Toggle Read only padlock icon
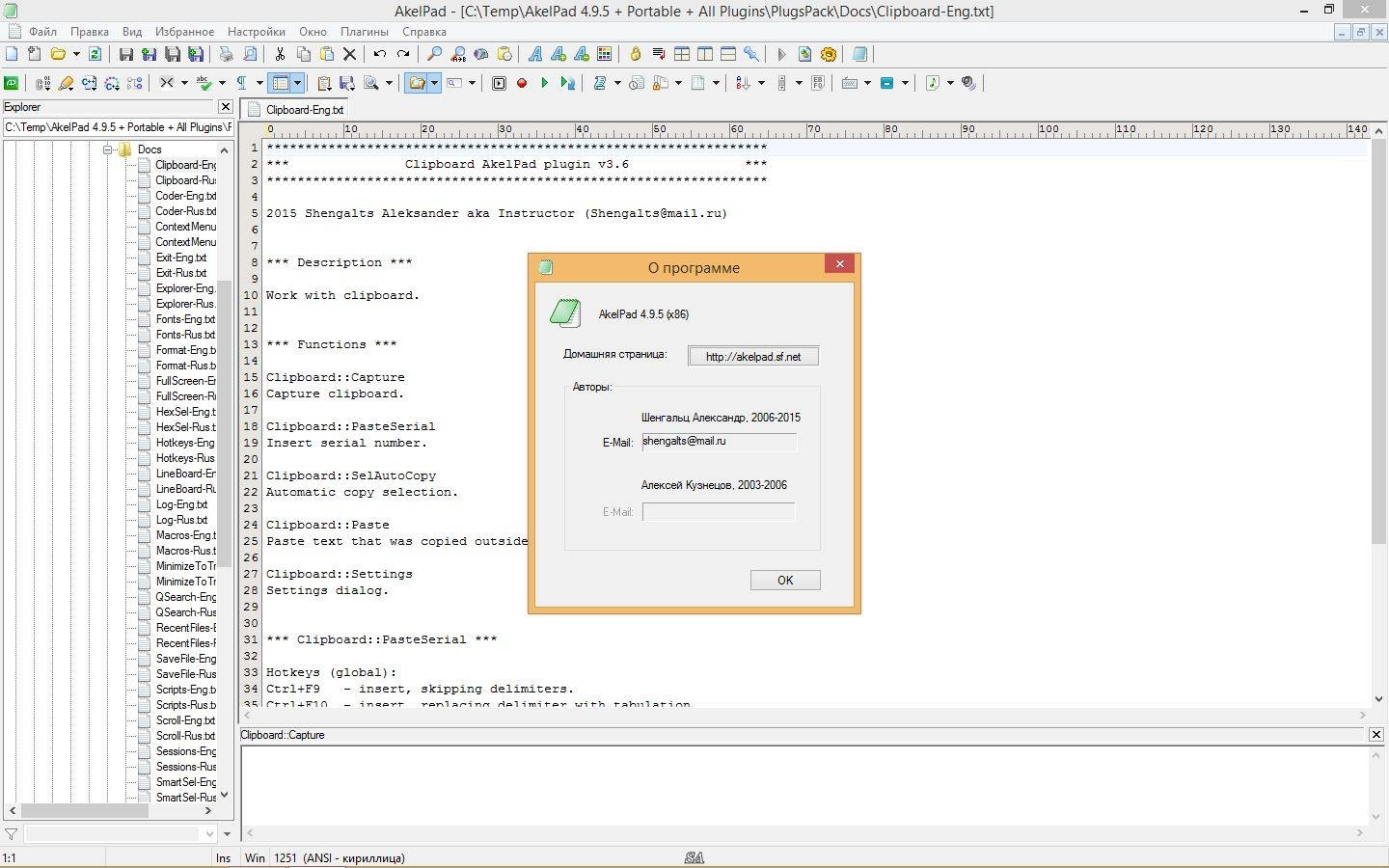Image resolution: width=1389 pixels, height=868 pixels. coord(636,54)
